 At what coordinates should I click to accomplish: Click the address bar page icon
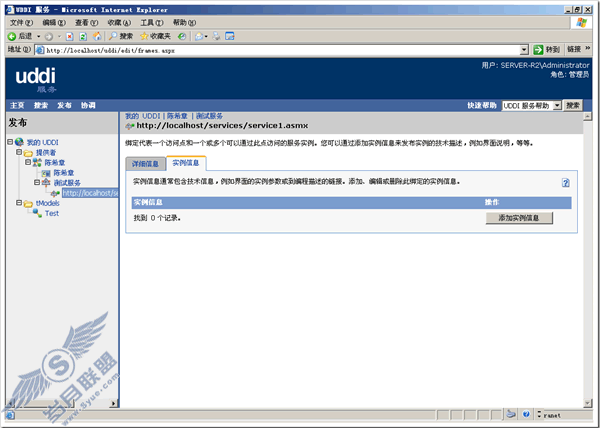39,50
